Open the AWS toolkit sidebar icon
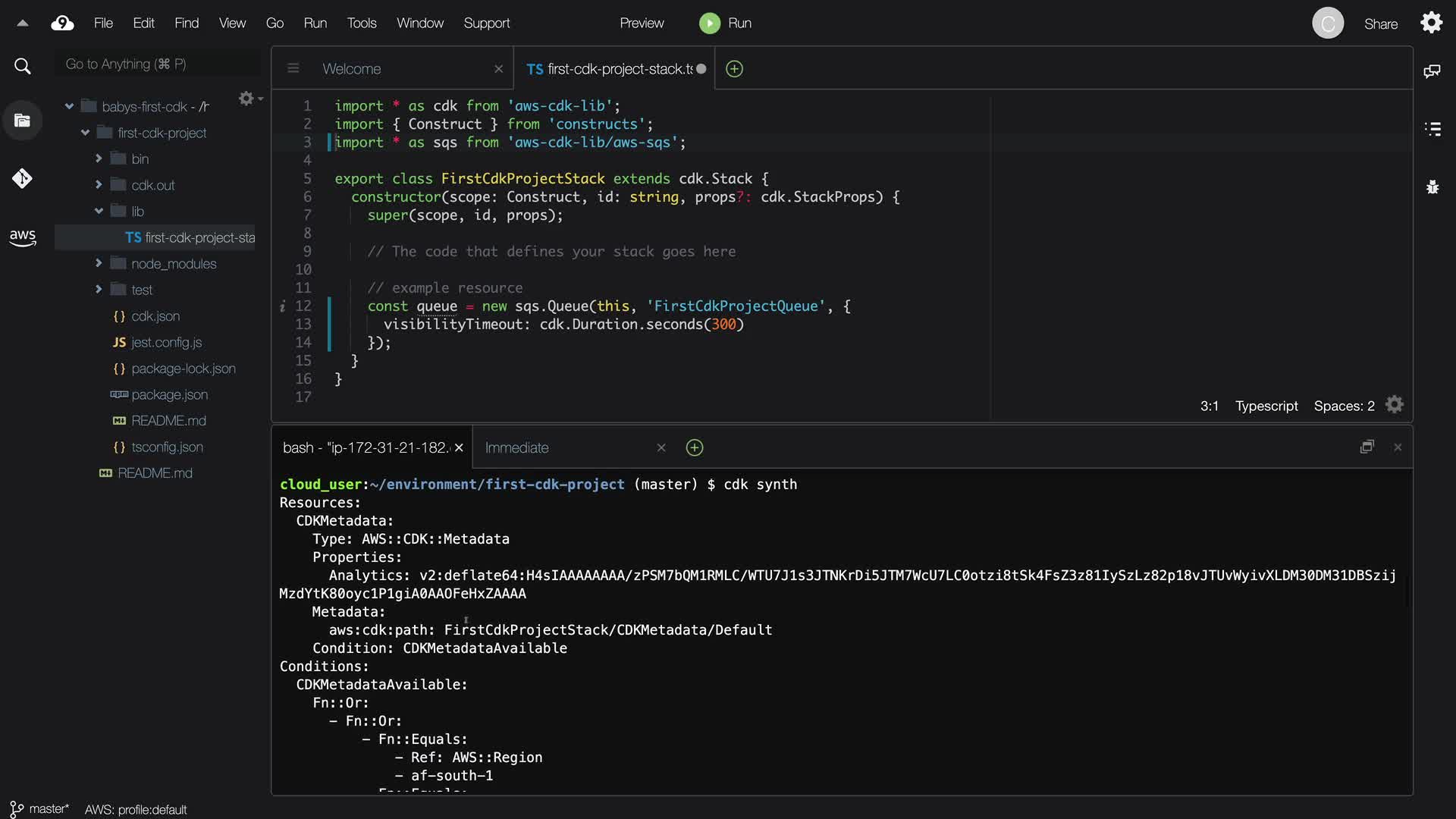 23,237
